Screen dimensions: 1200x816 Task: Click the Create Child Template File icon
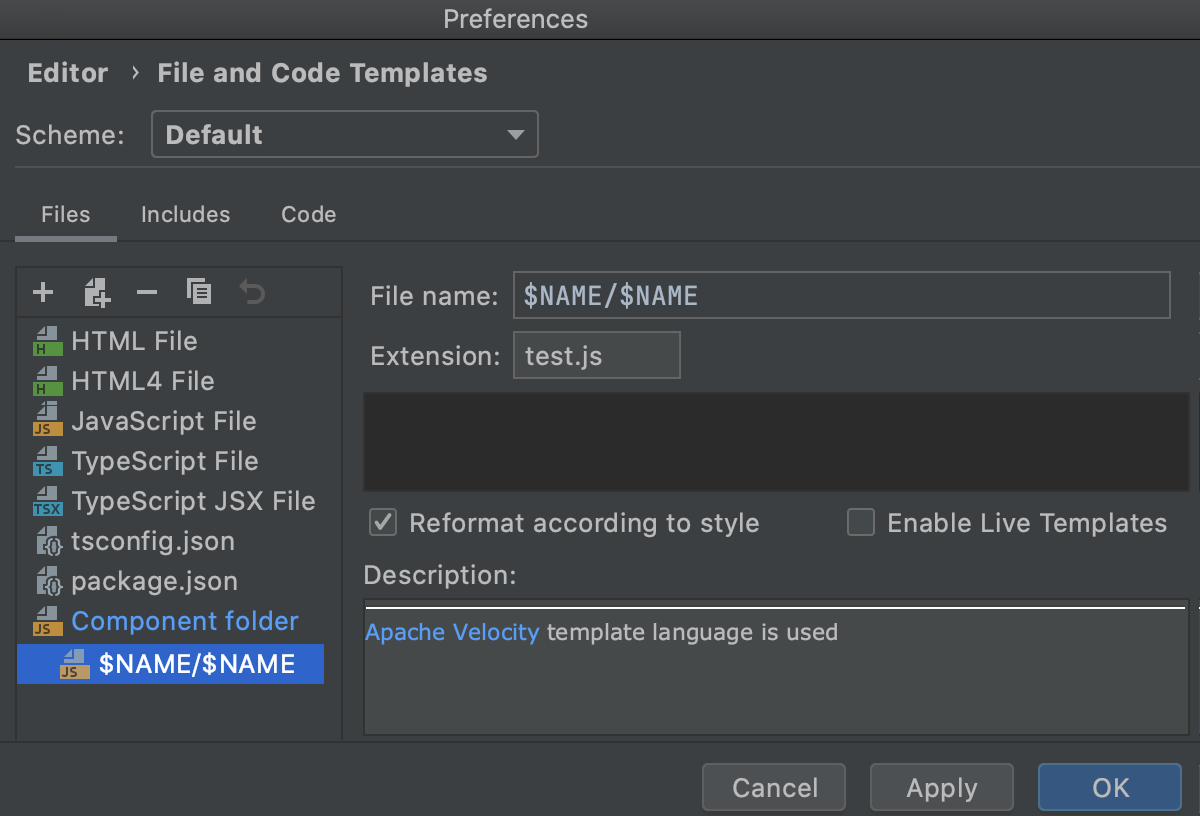point(96,292)
